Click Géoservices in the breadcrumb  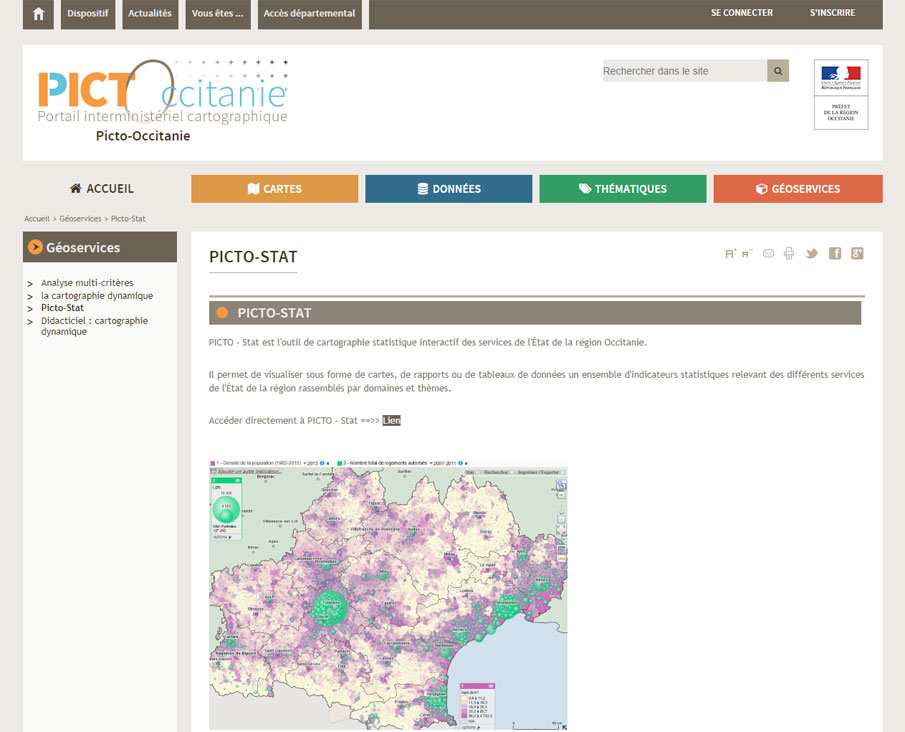coord(80,219)
